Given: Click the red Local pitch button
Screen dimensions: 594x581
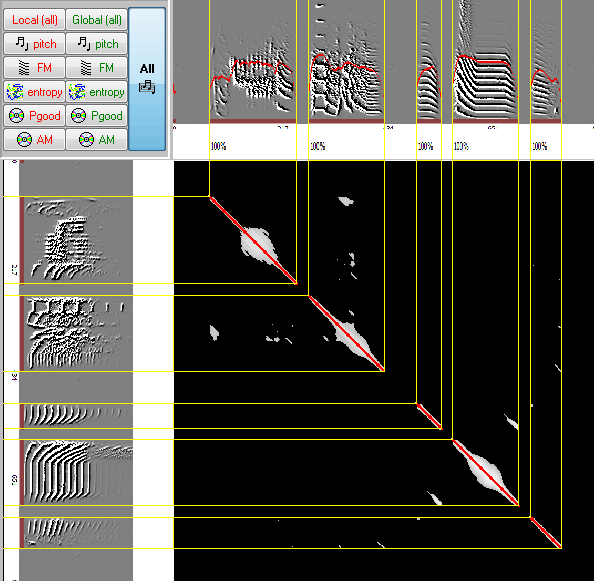Looking at the screenshot, I should point(34,44).
